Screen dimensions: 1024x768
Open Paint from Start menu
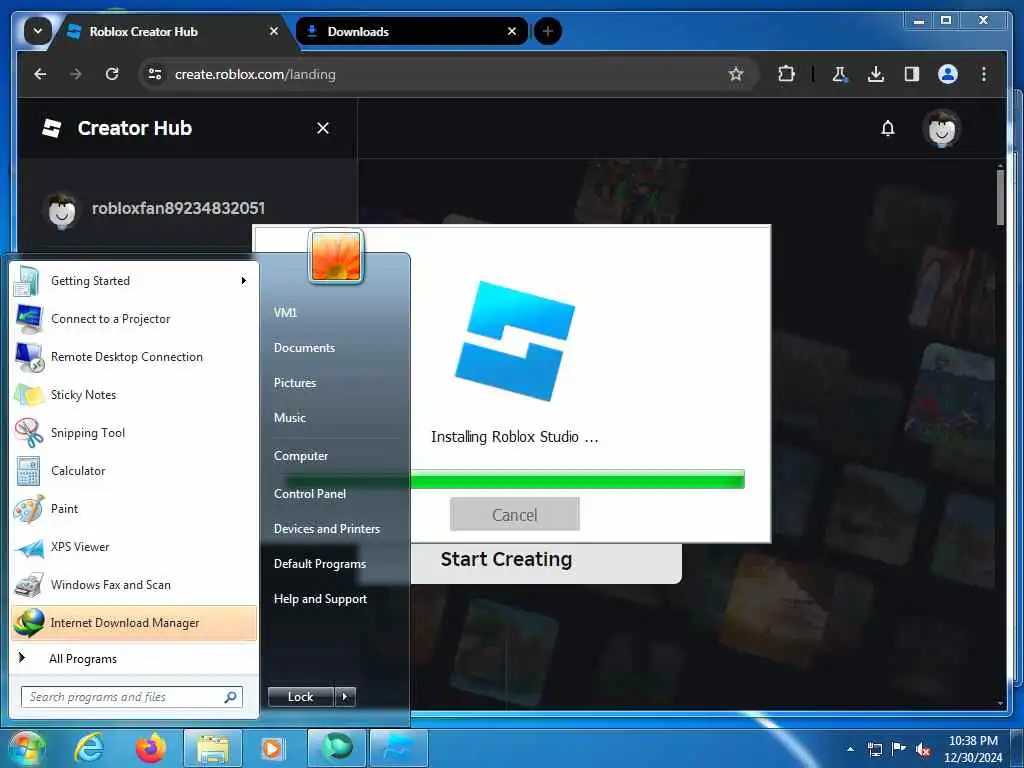coord(134,509)
